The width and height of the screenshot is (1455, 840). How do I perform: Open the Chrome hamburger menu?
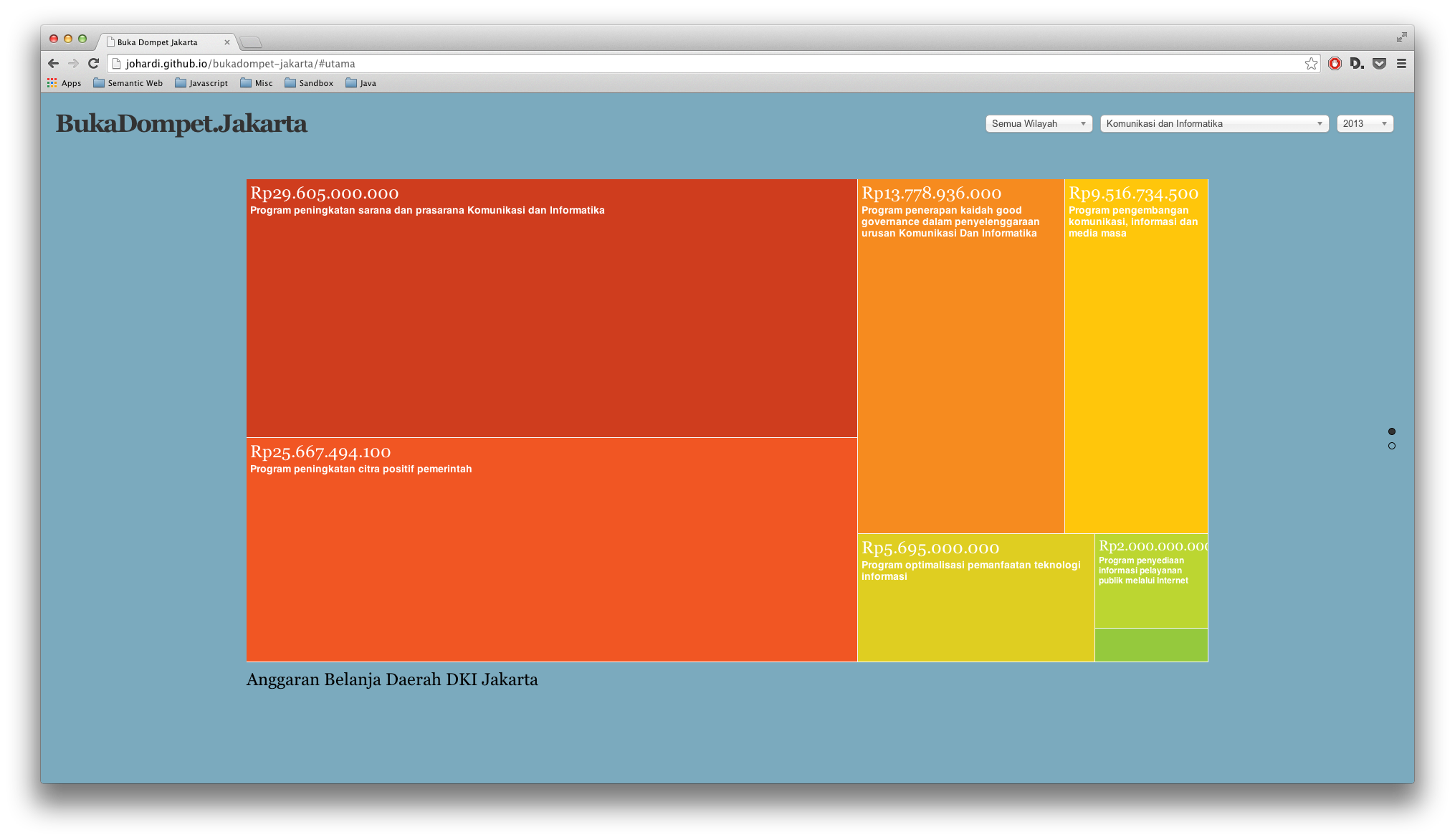pyautogui.click(x=1401, y=63)
